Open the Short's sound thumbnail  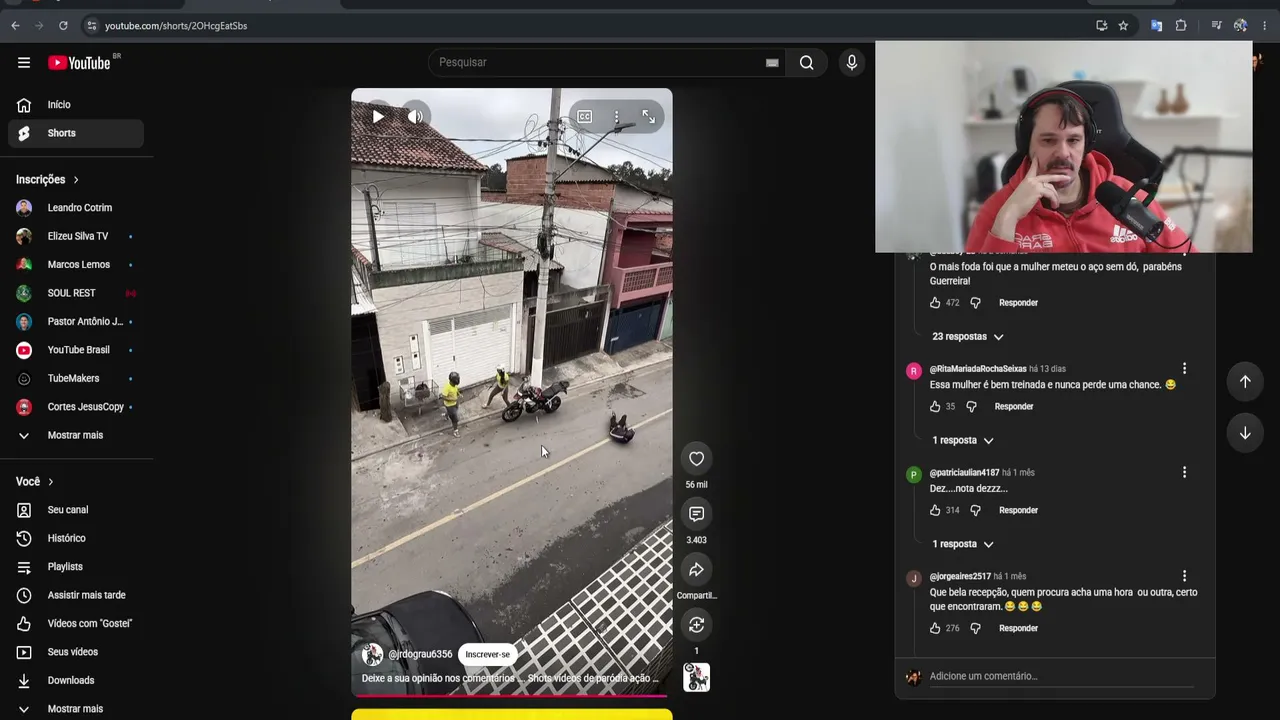696,677
